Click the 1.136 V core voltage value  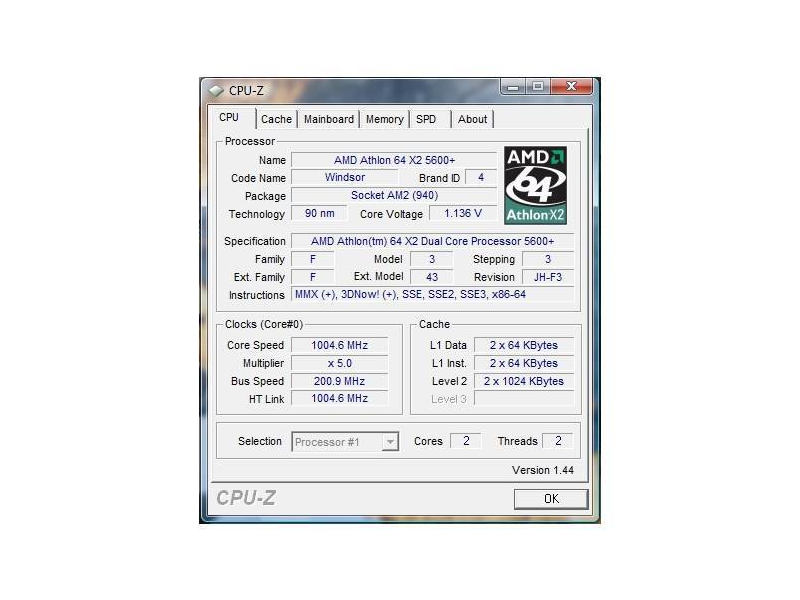463,213
